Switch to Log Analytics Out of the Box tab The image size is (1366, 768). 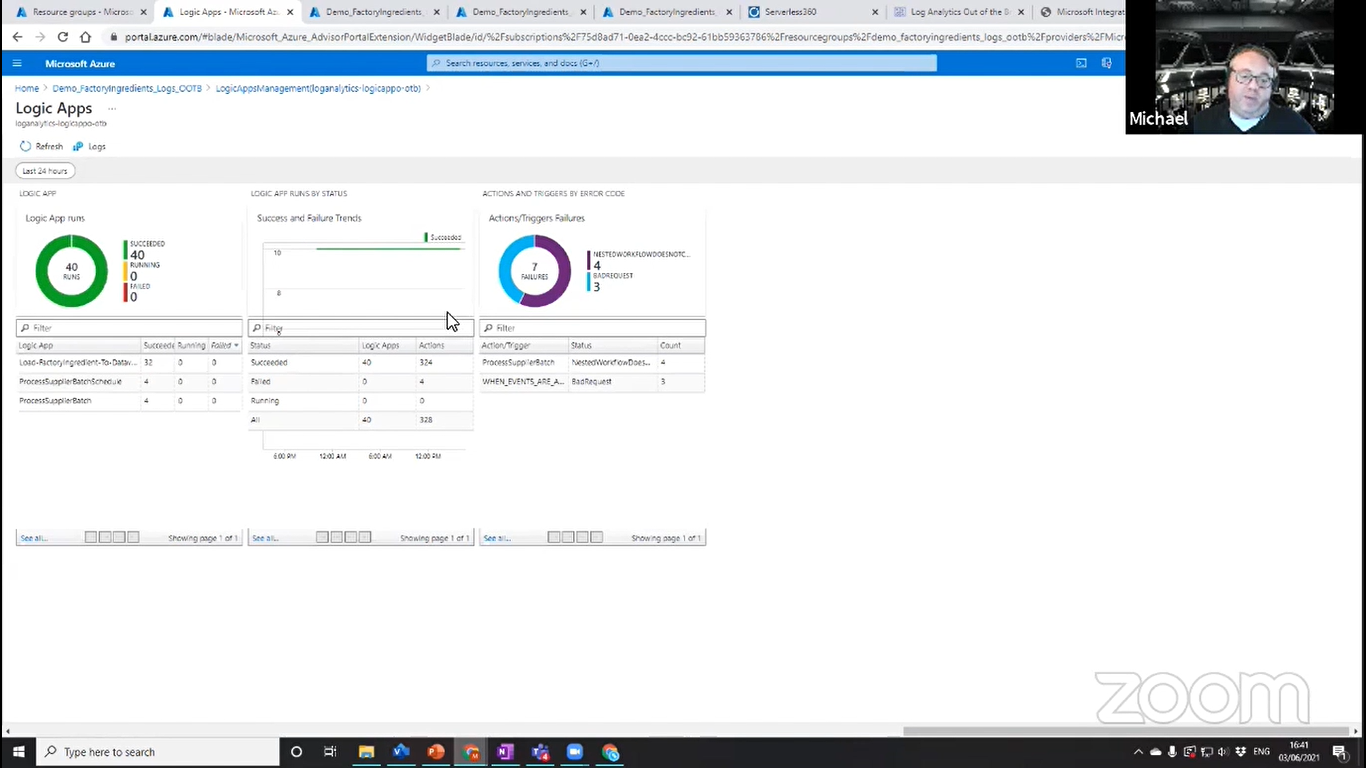coord(957,12)
